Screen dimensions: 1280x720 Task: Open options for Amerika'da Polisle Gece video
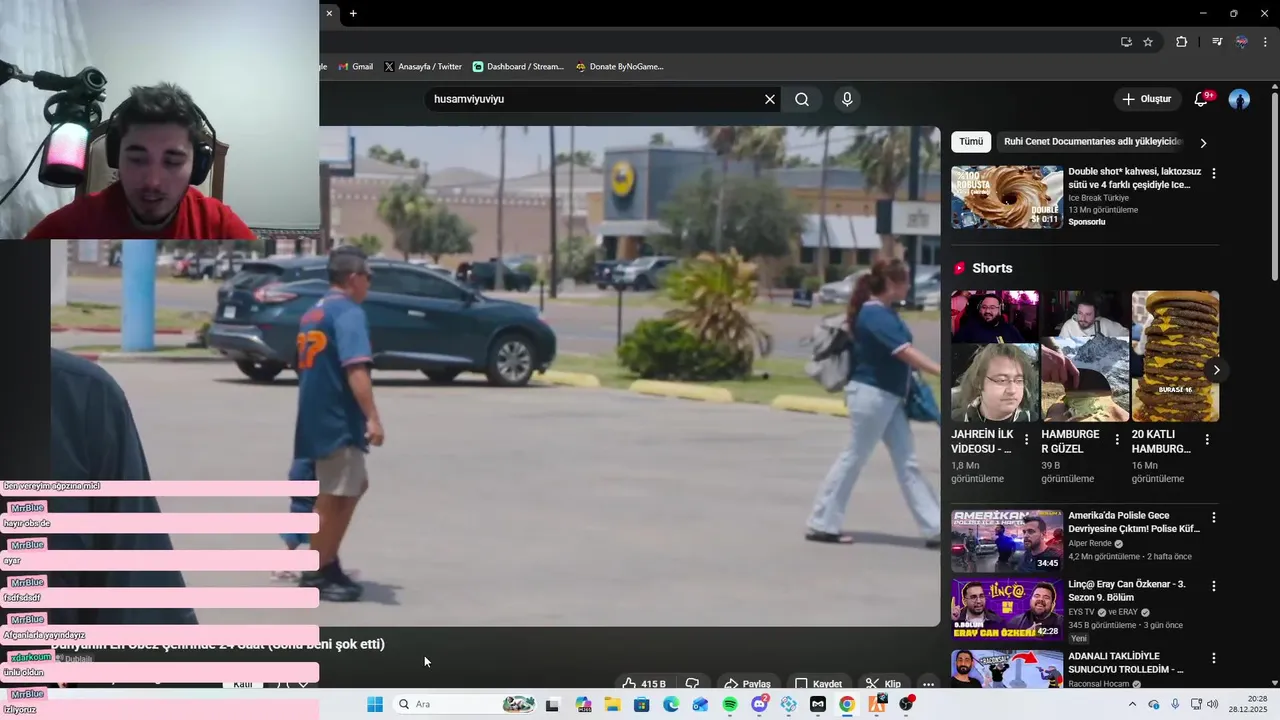point(1214,518)
